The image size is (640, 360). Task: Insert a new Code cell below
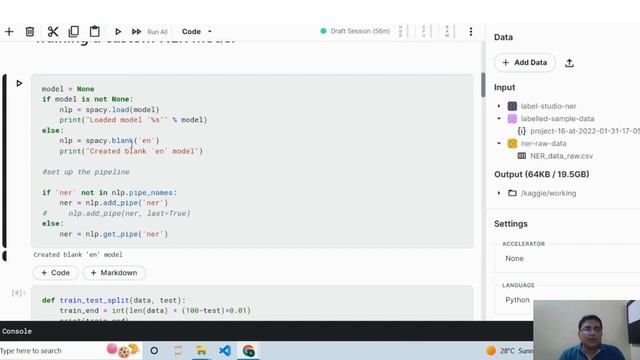56,273
